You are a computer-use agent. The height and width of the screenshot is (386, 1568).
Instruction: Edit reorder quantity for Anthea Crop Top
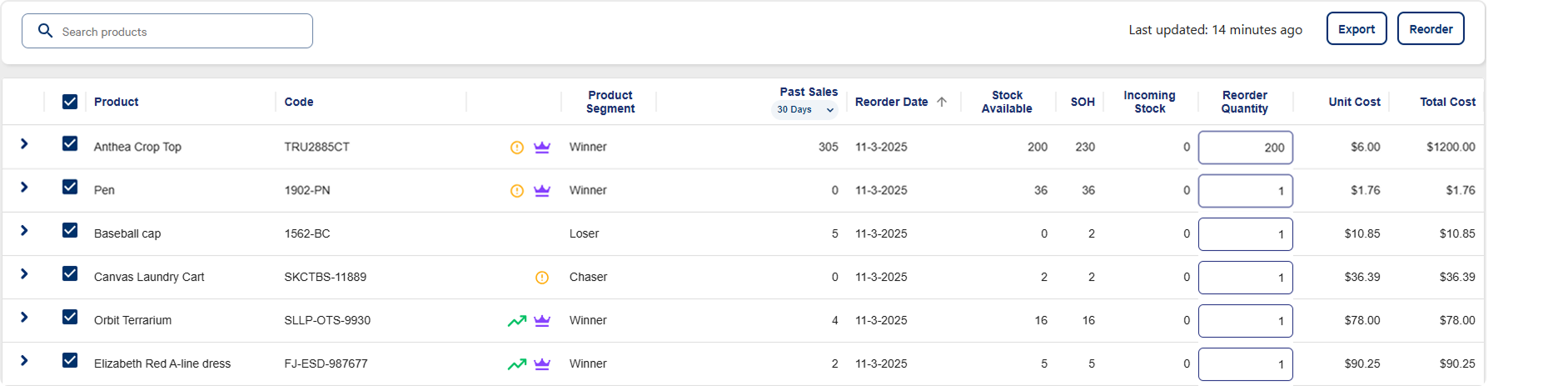point(1245,148)
